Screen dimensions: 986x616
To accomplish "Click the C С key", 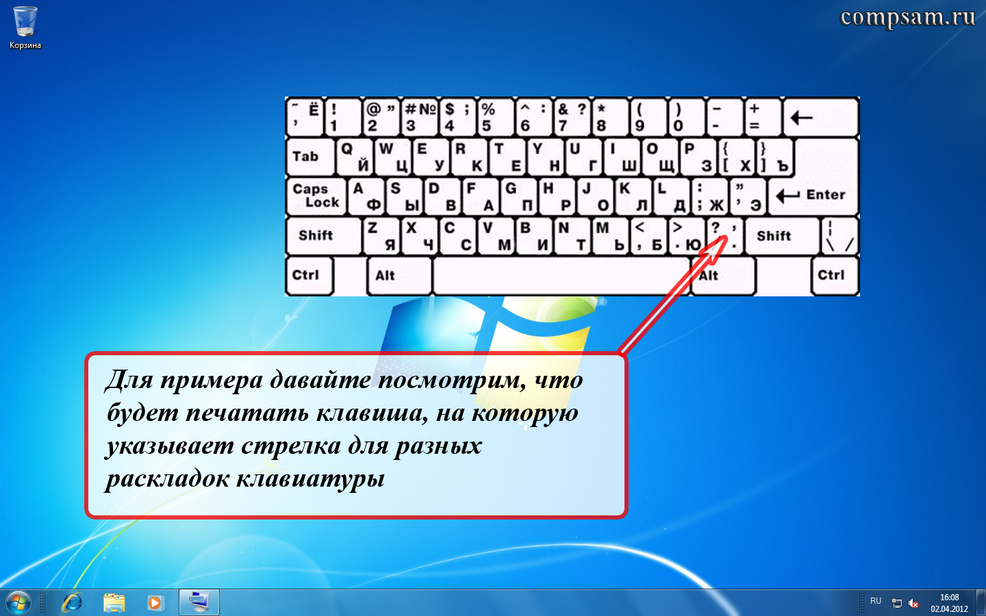I will pyautogui.click(x=457, y=236).
